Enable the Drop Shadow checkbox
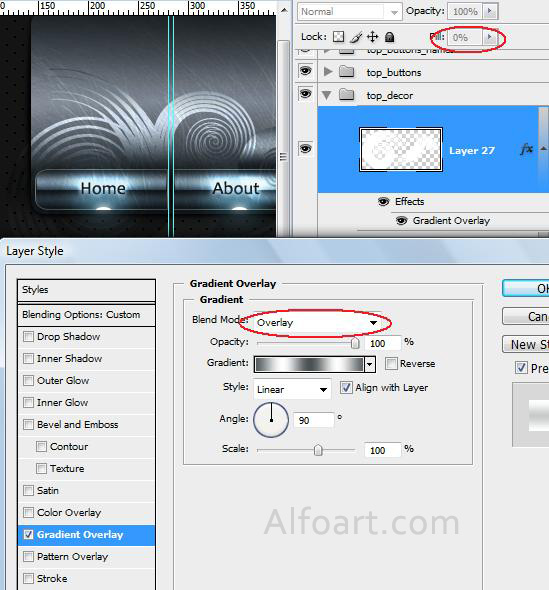549x590 pixels. tap(29, 336)
